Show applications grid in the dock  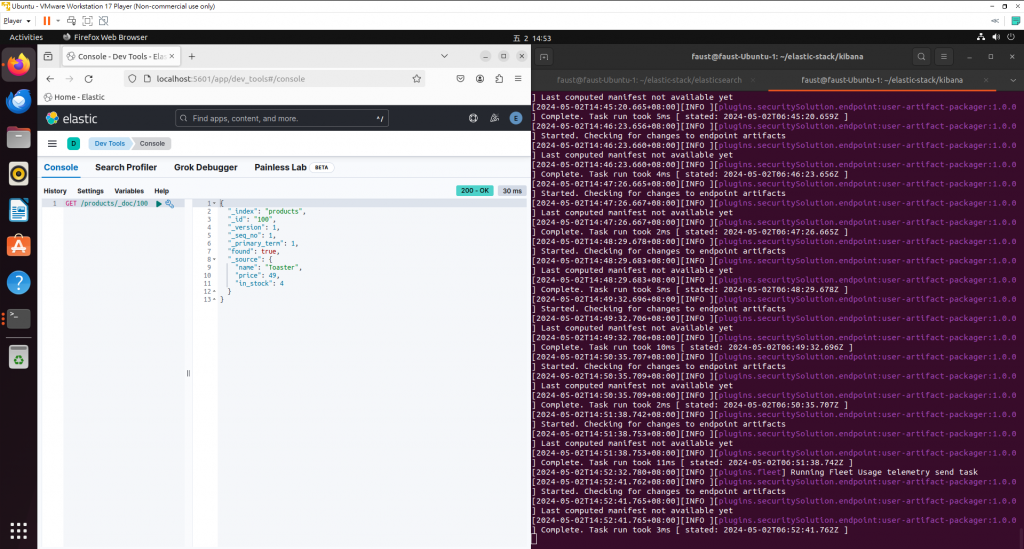(18, 531)
